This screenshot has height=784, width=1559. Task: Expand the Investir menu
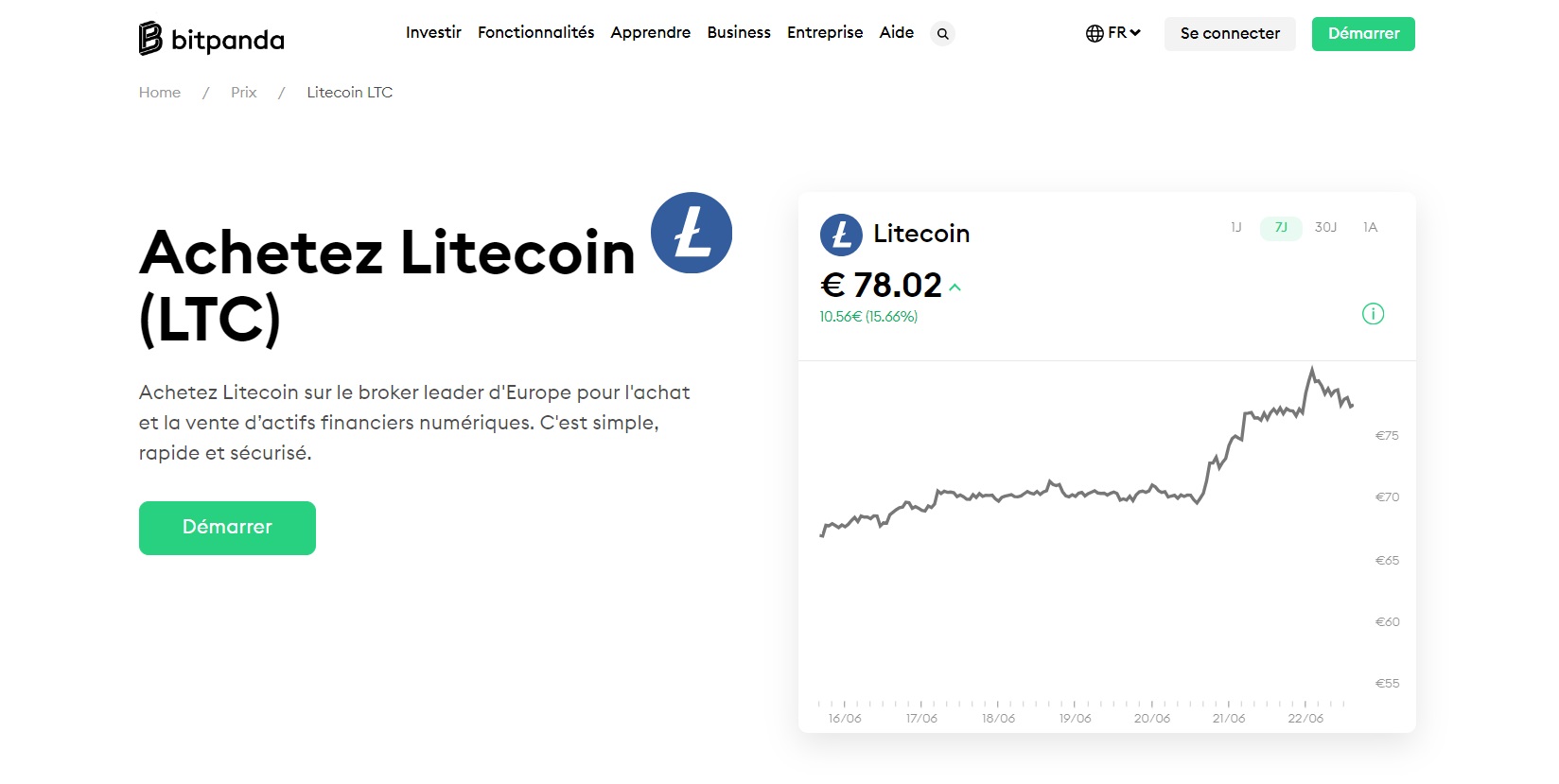click(433, 32)
